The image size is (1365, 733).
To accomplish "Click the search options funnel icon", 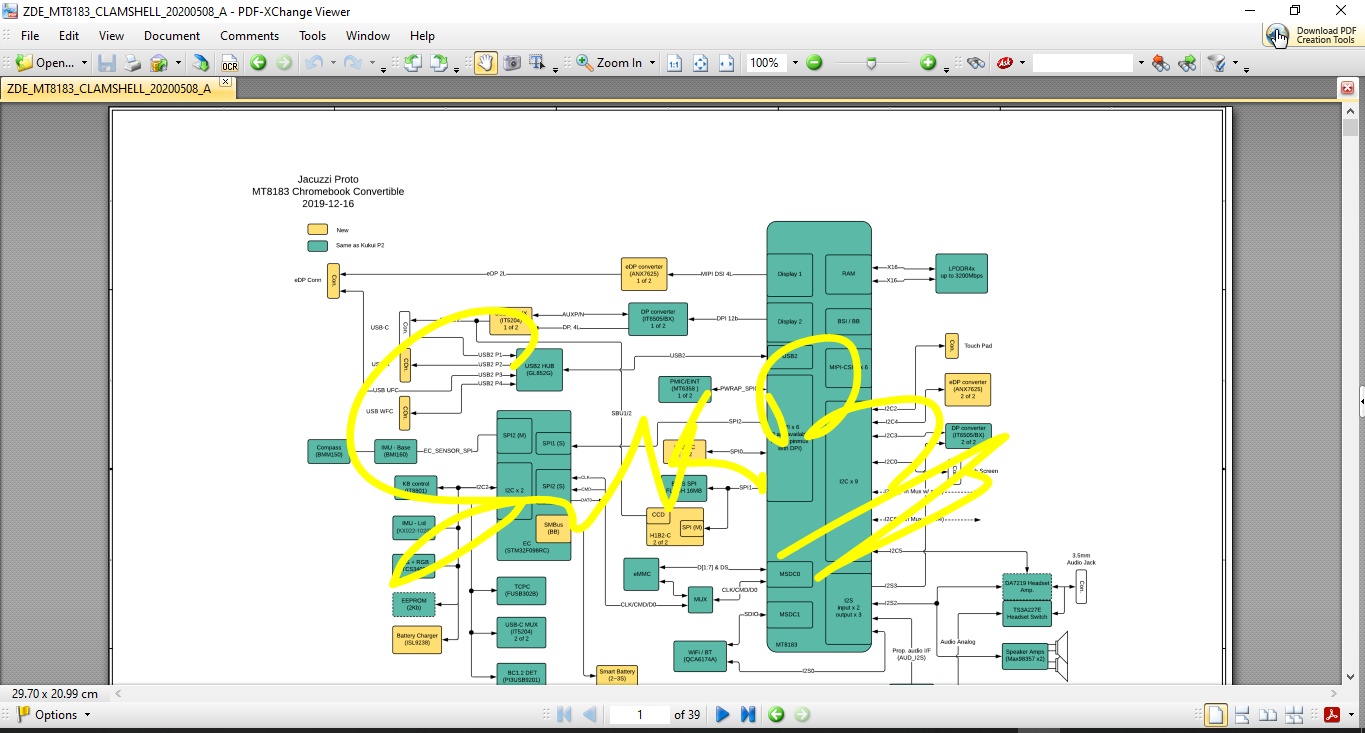I will (1217, 63).
